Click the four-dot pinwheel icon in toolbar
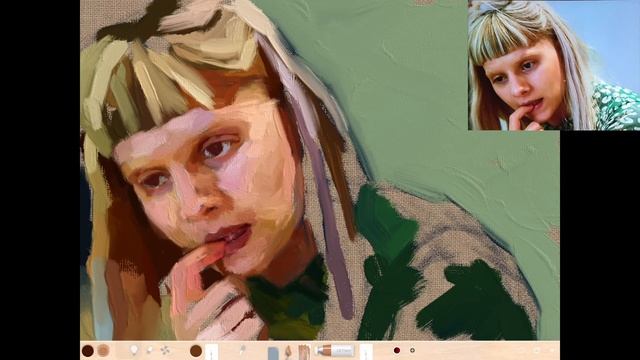640x360 pixels. click(165, 350)
